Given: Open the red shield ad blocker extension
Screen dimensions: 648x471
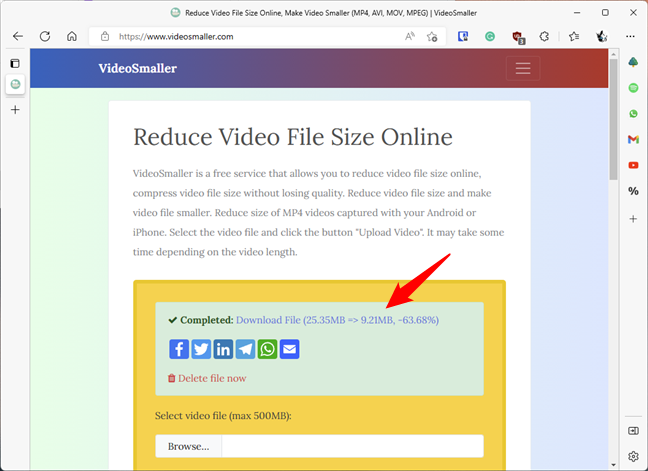Looking at the screenshot, I should point(518,37).
